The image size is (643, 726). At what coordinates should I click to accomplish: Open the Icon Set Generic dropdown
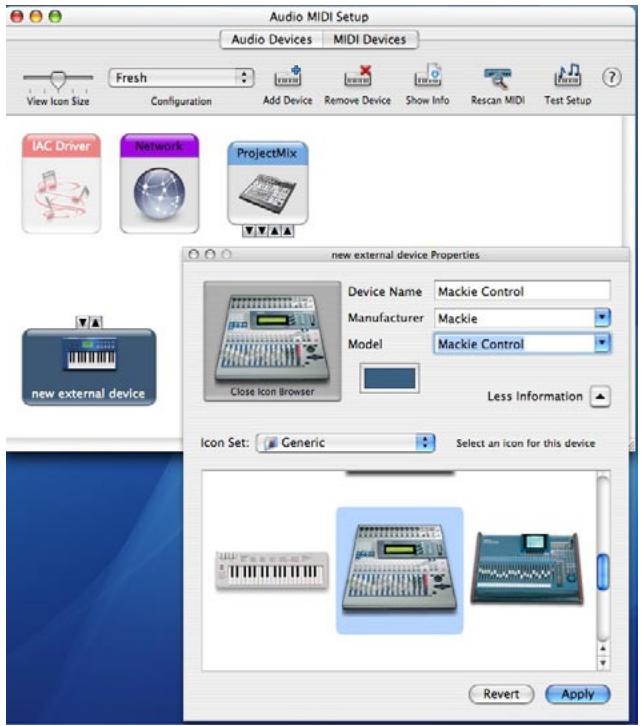[x=346, y=443]
